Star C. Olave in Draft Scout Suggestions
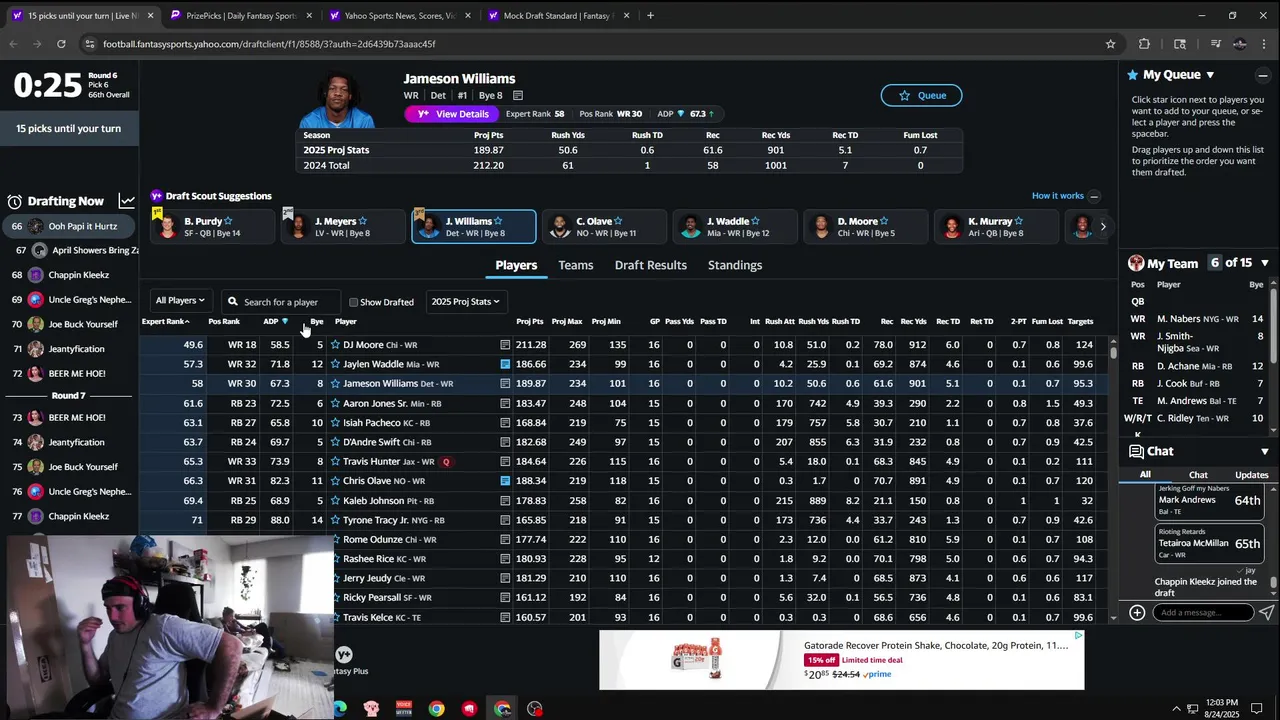The width and height of the screenshot is (1280, 720). click(x=618, y=221)
